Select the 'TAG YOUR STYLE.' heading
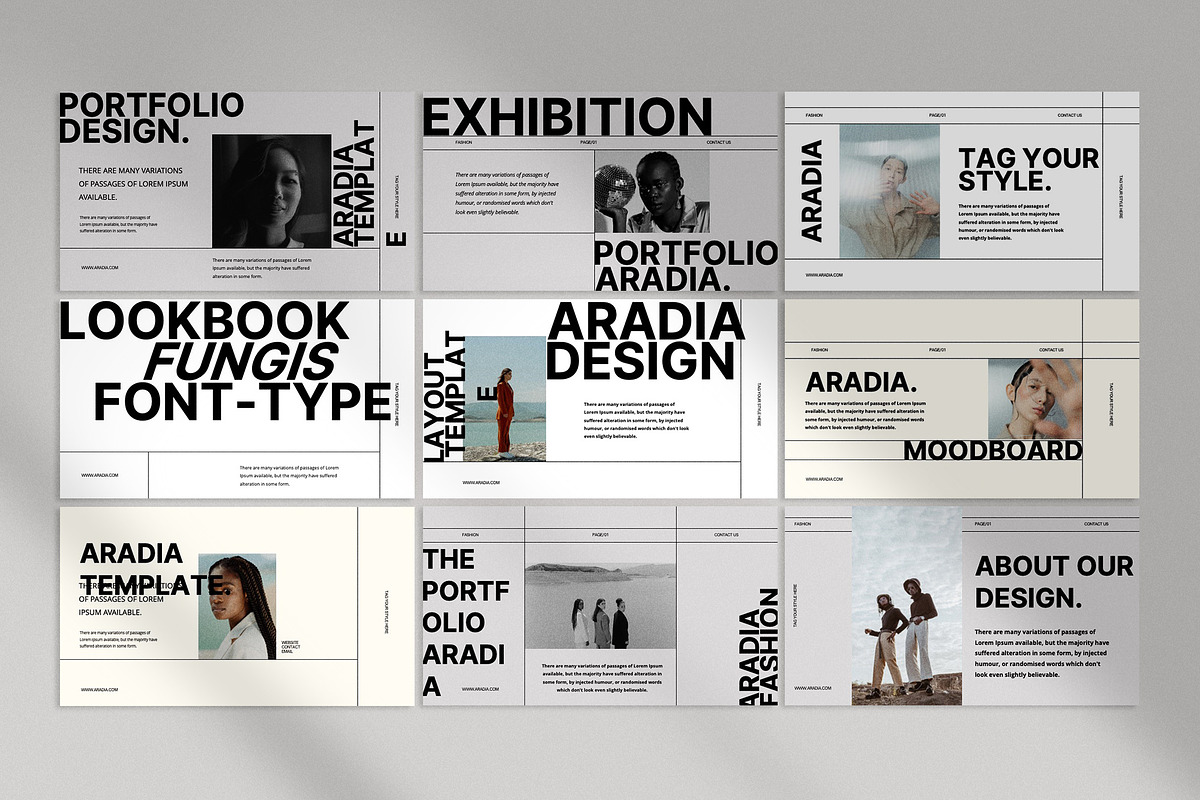Viewport: 1200px width, 800px height. [1028, 170]
